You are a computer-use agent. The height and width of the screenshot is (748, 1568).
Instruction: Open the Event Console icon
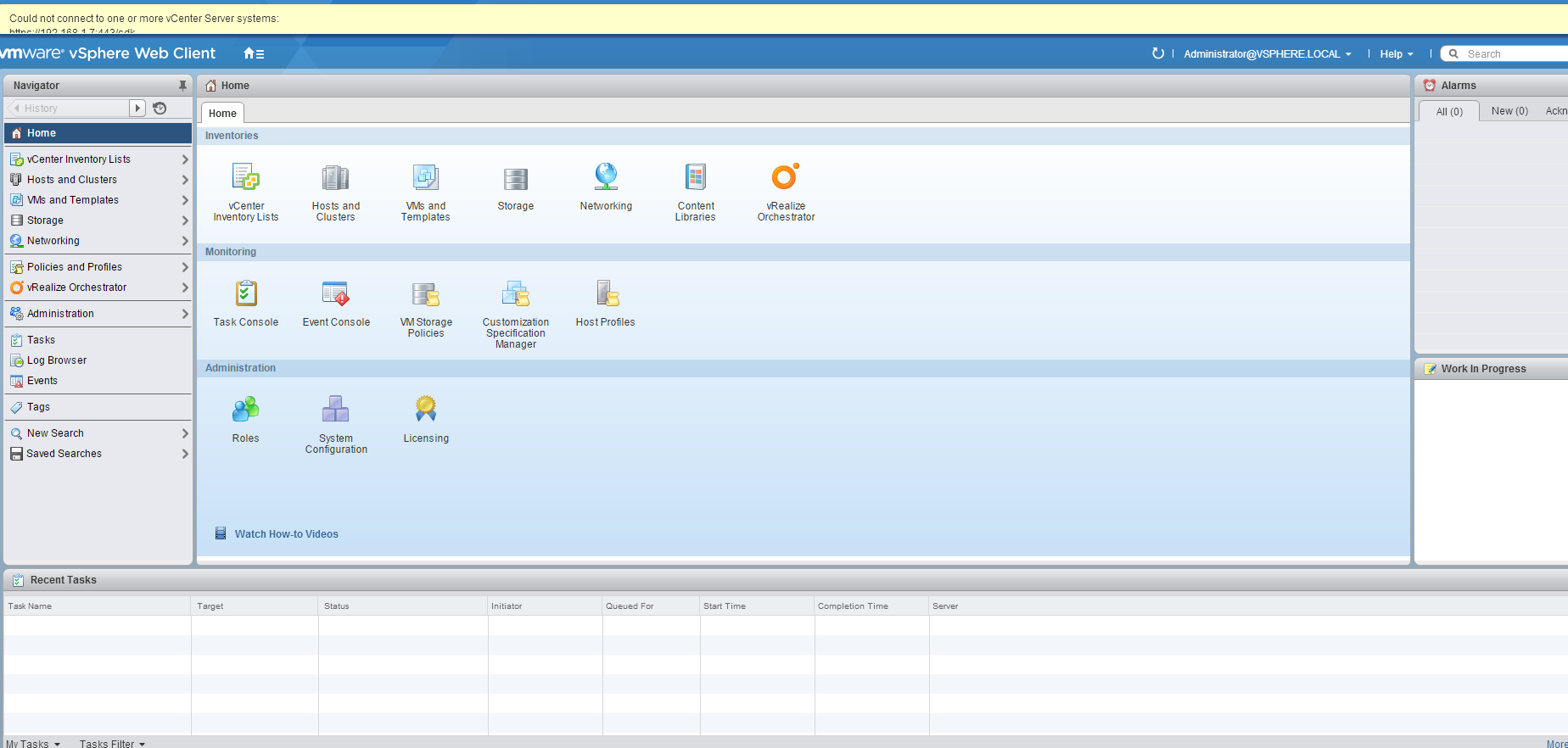point(335,293)
